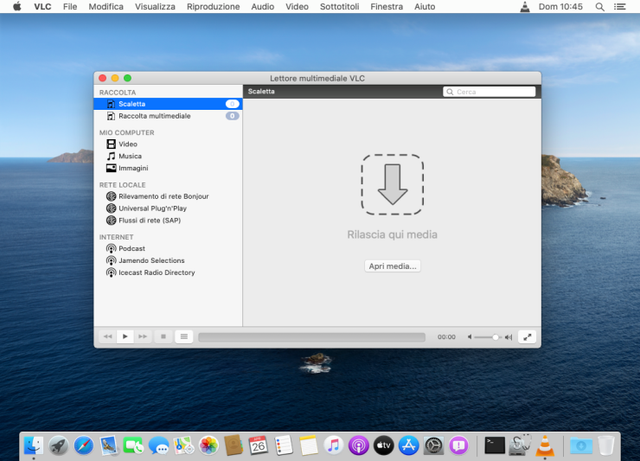Screen dimensions: 640x461
Task: Click the Apri media... button
Action: click(x=392, y=266)
